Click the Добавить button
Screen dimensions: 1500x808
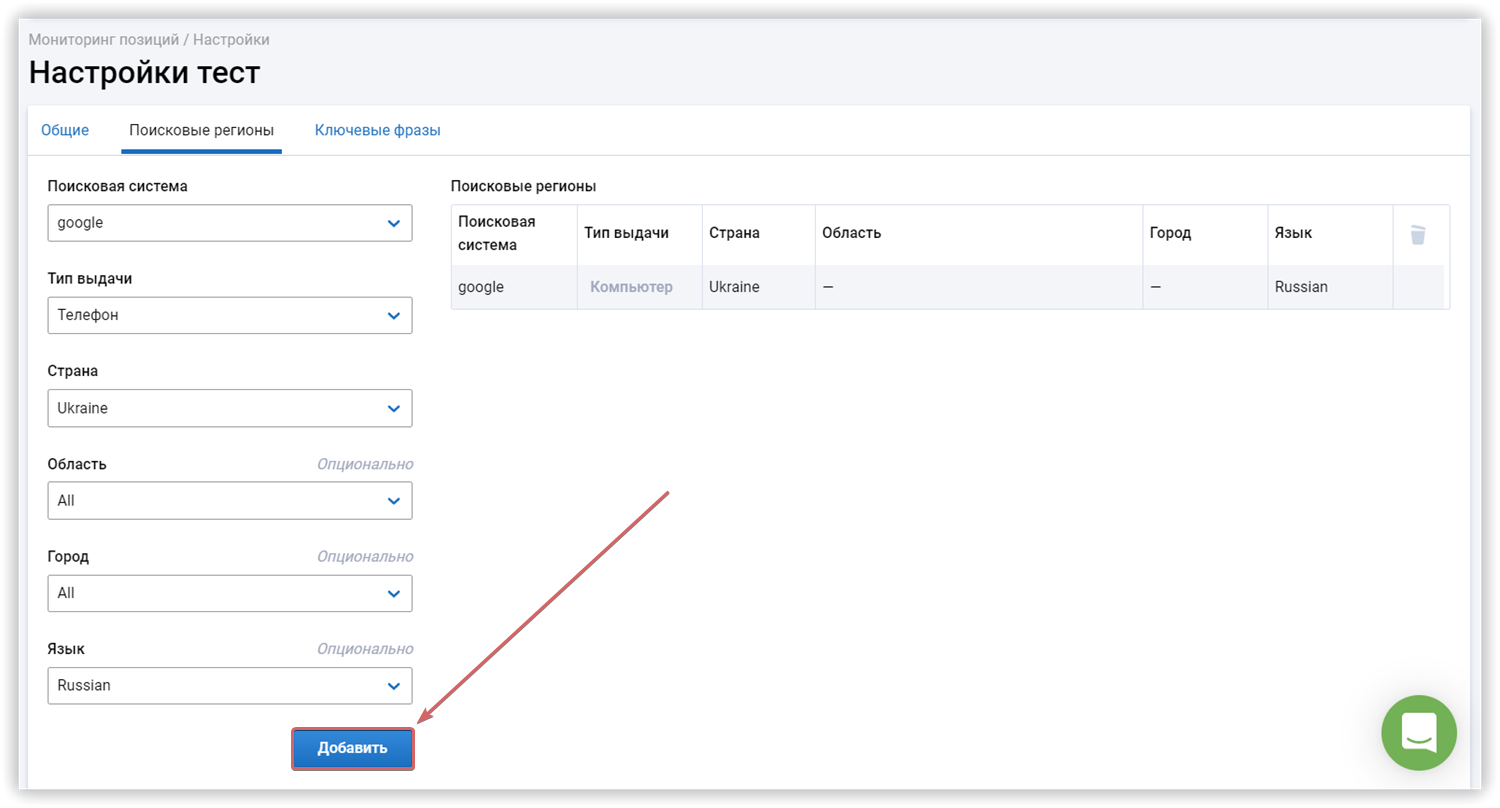coord(352,748)
